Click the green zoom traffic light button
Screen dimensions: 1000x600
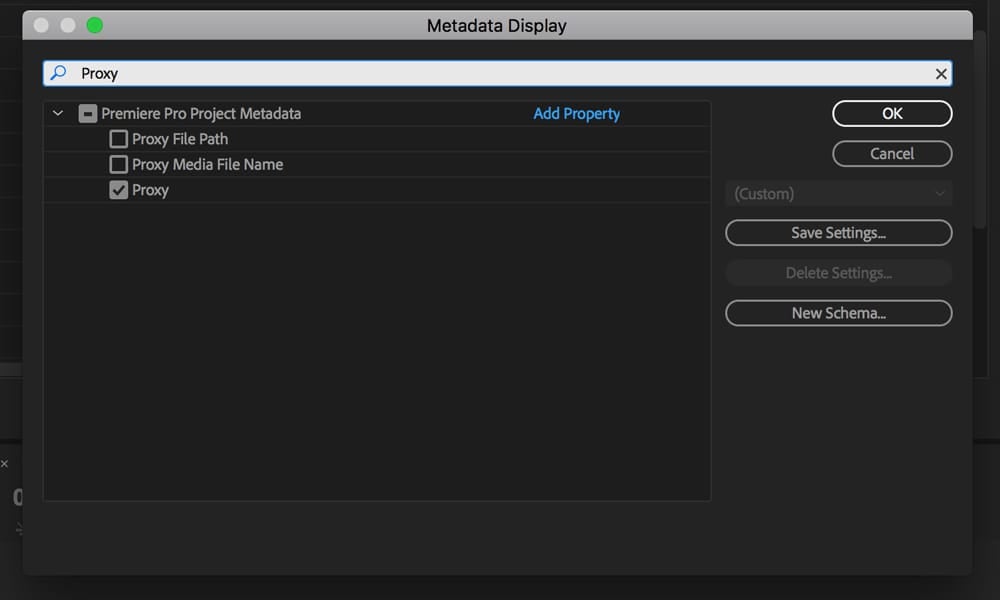click(x=94, y=24)
